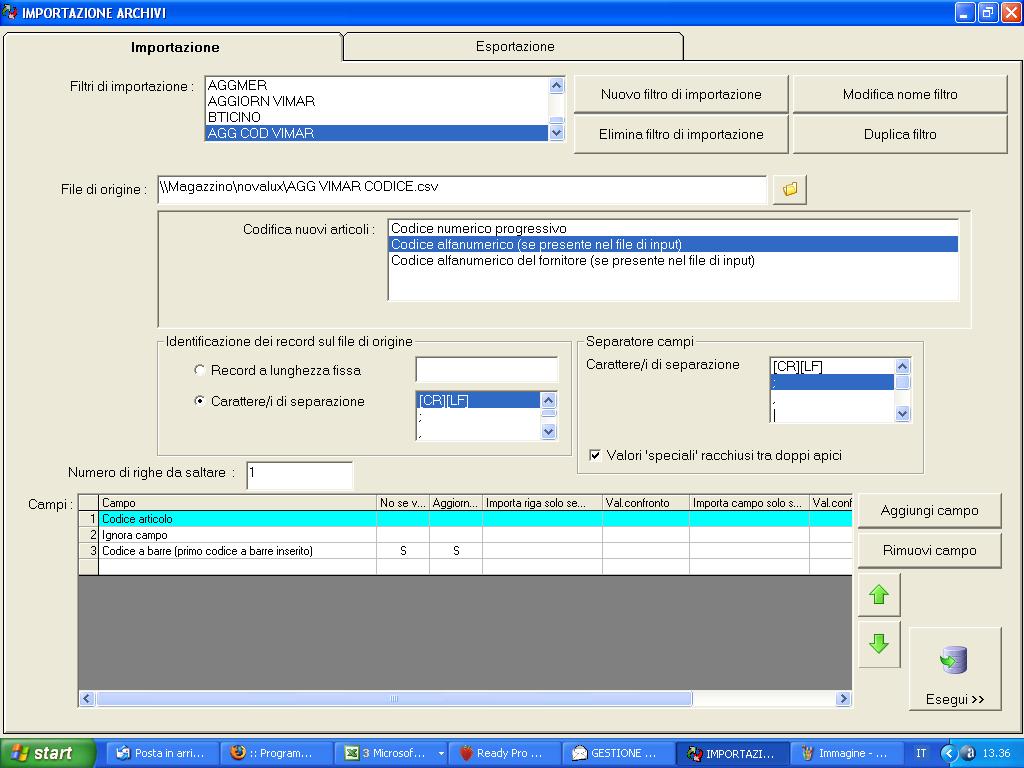The width and height of the screenshot is (1024, 768).
Task: Expand hidden system tray icons
Action: pos(948,753)
